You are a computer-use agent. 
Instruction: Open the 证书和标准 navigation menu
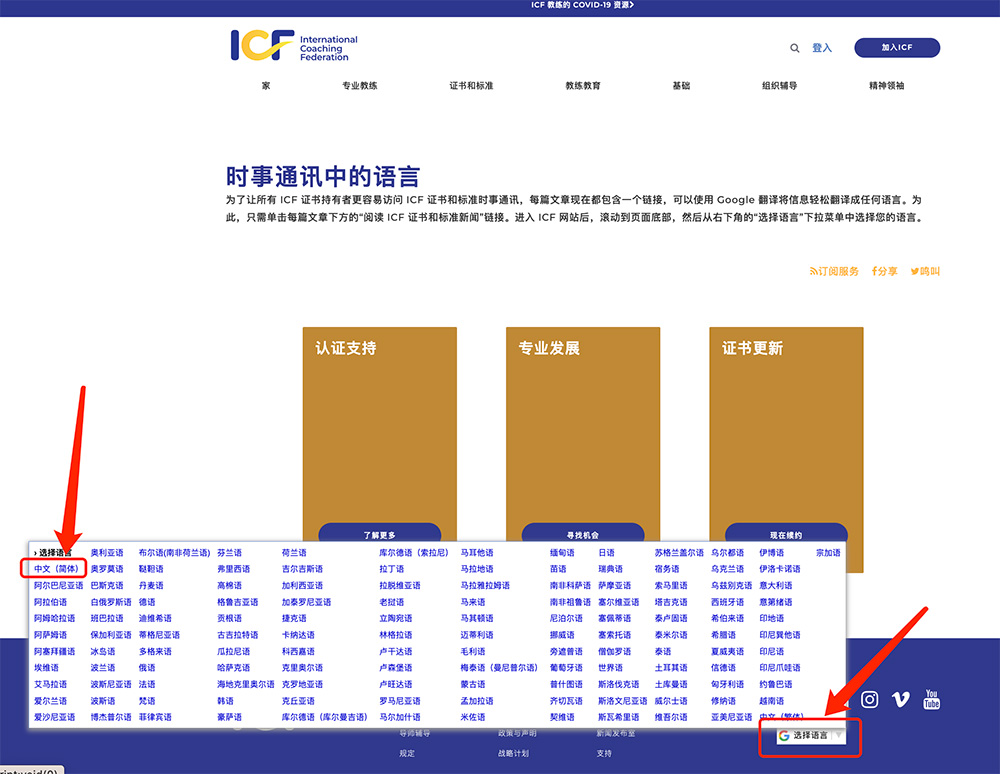[471, 86]
